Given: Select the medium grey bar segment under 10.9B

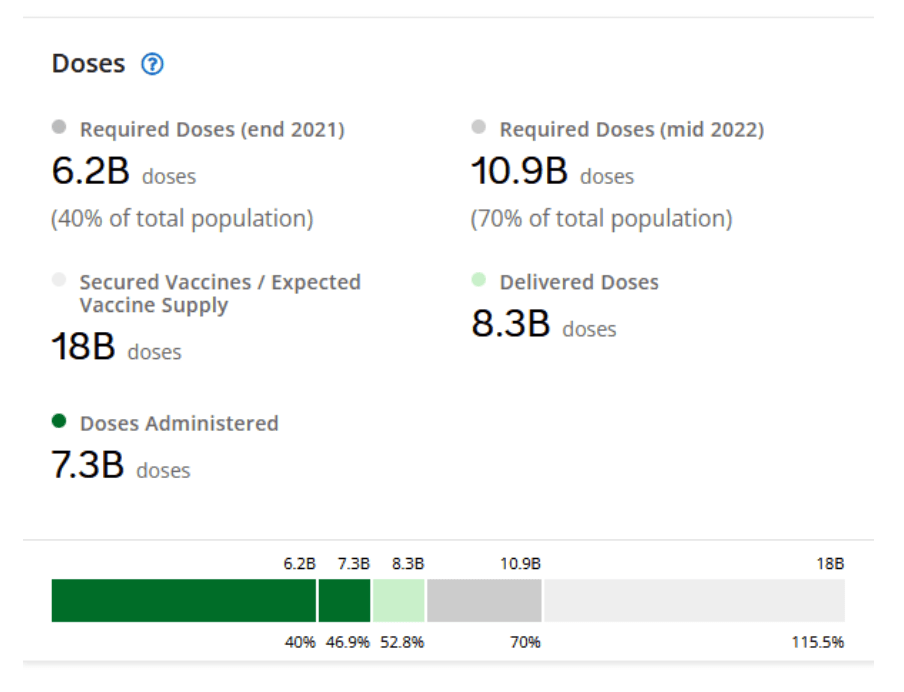Looking at the screenshot, I should 484,600.
